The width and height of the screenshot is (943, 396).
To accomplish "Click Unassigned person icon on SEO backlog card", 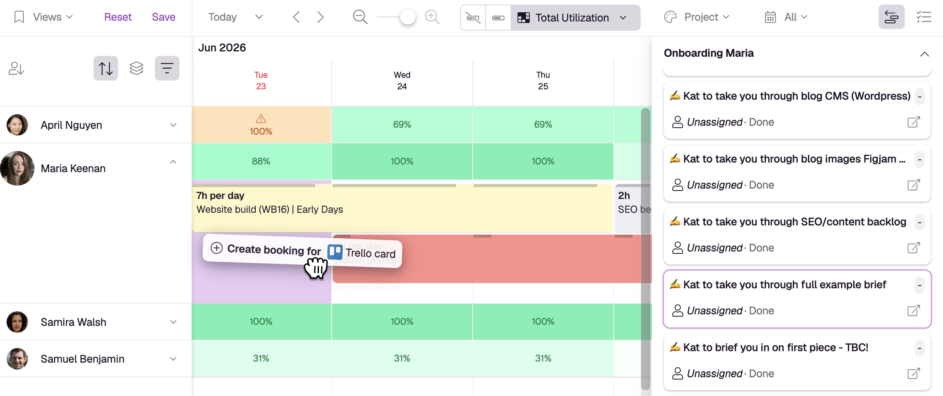I will (677, 247).
